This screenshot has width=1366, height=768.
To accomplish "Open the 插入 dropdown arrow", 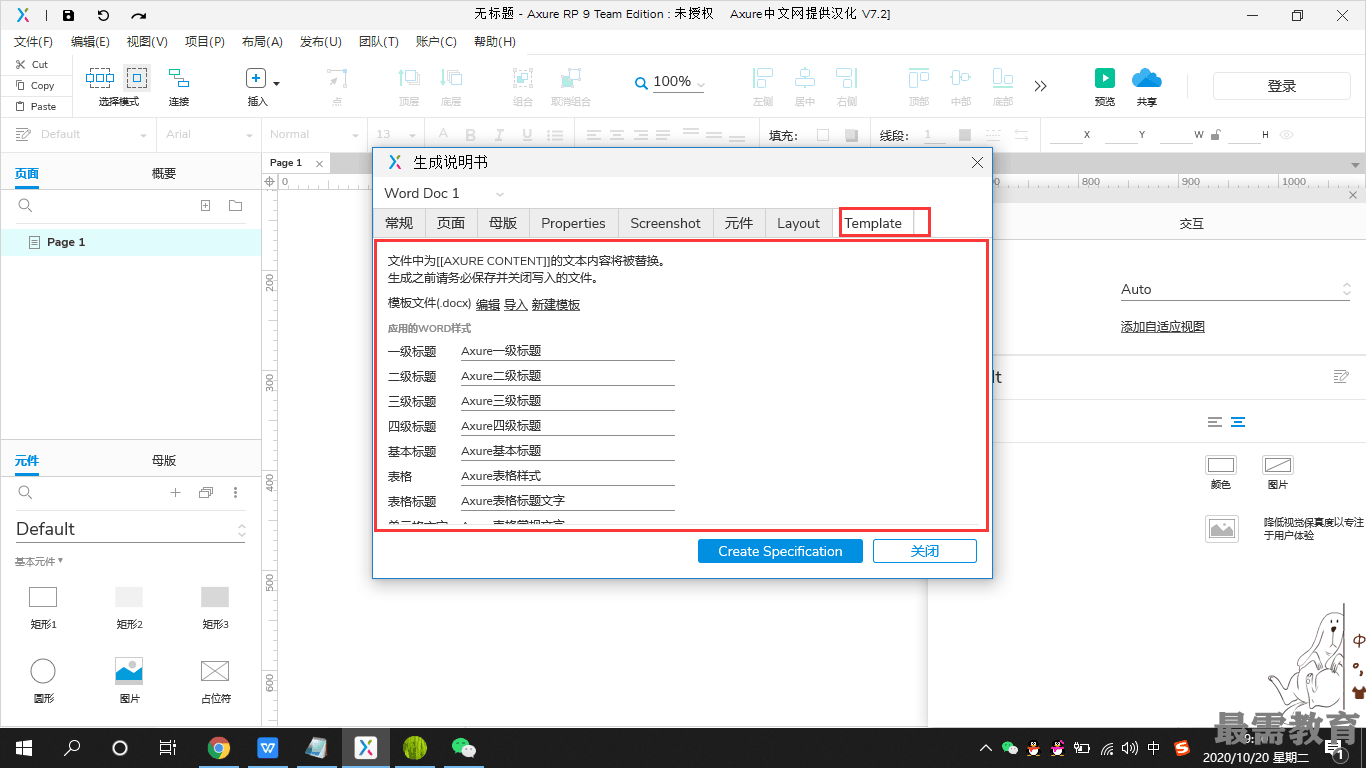I will 277,84.
